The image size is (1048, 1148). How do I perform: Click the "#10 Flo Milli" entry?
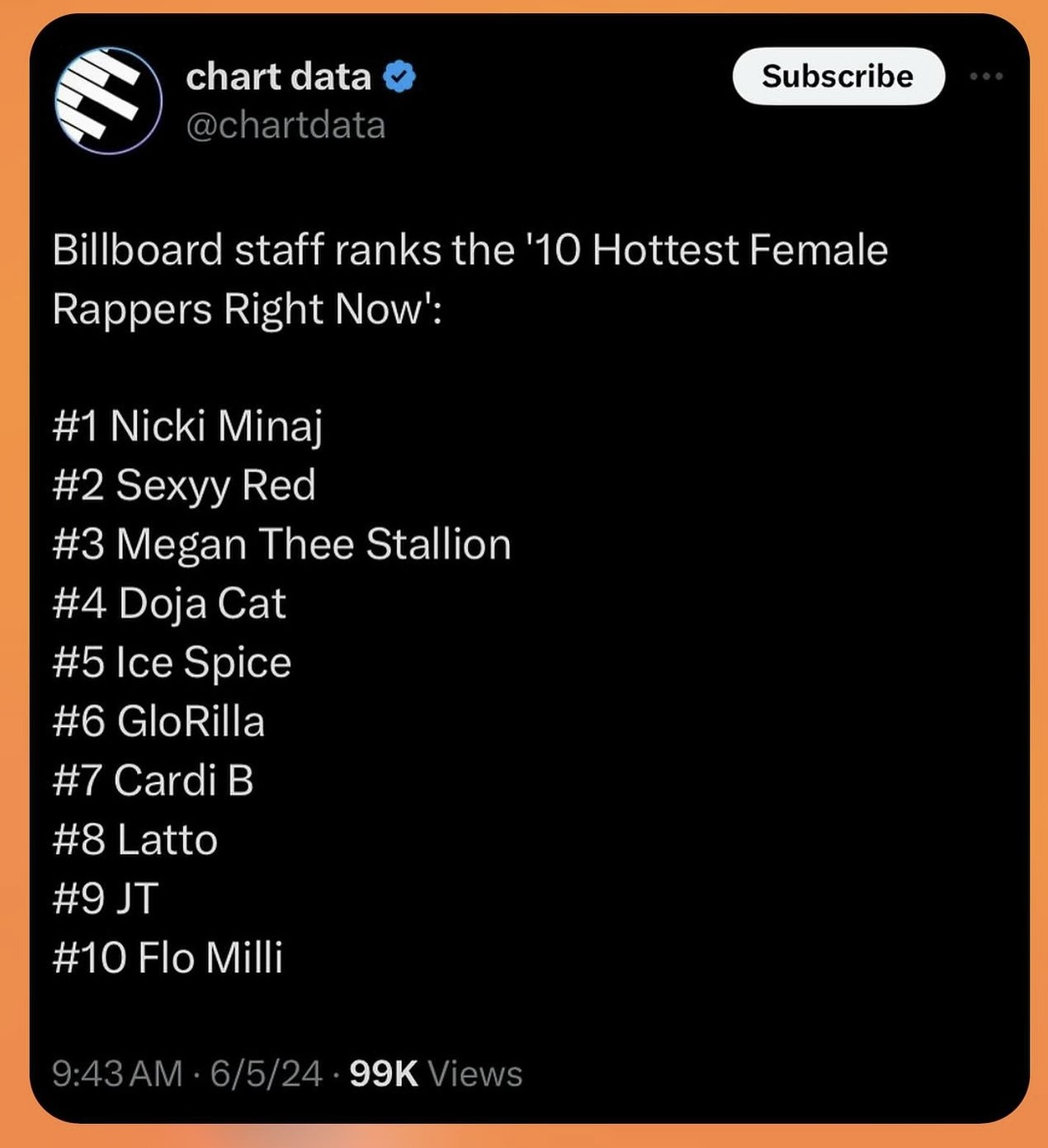click(x=168, y=957)
